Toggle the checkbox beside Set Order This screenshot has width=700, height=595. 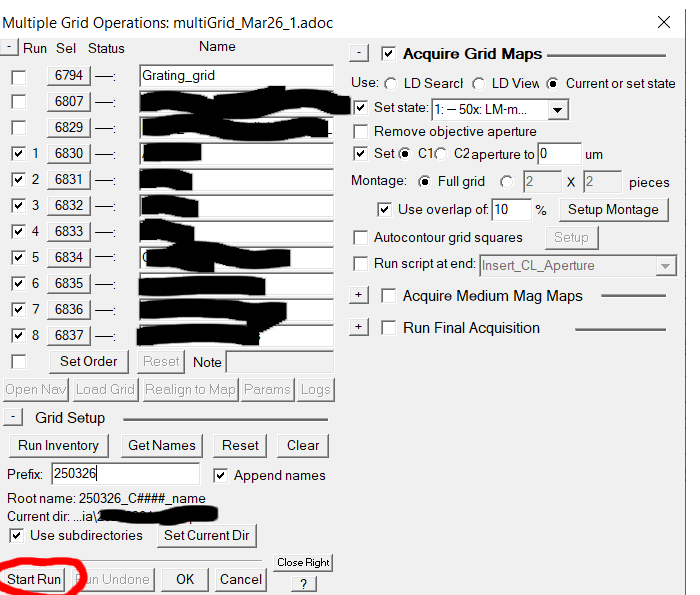click(18, 362)
